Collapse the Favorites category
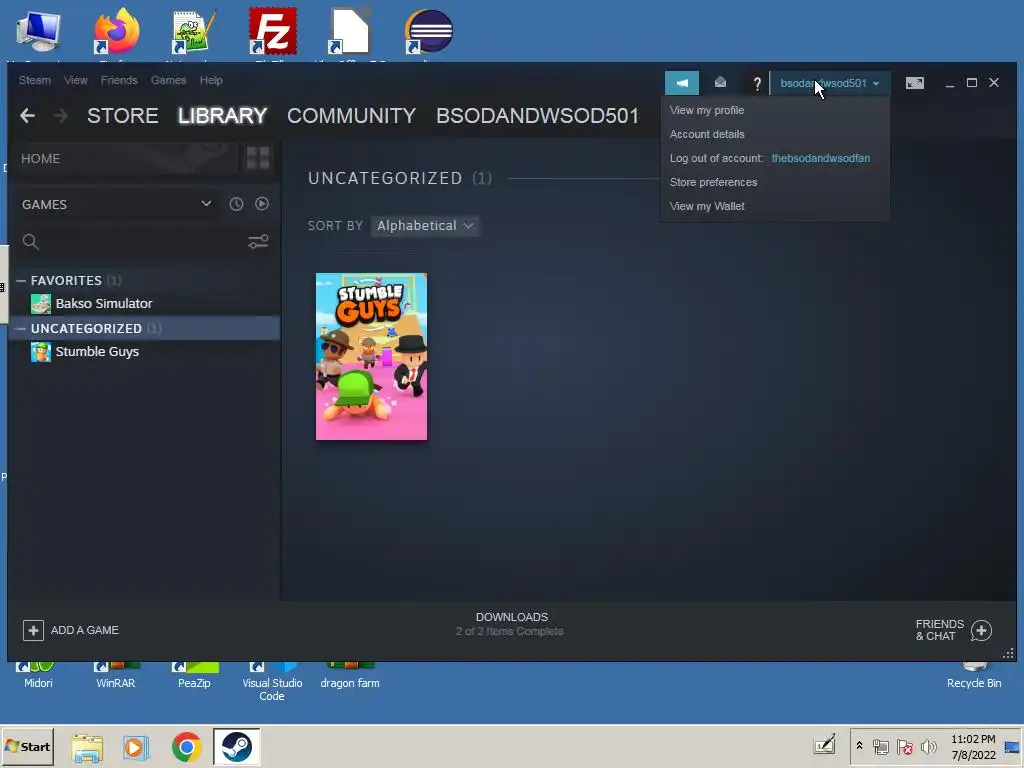Screen dimensions: 1024x768 21,280
